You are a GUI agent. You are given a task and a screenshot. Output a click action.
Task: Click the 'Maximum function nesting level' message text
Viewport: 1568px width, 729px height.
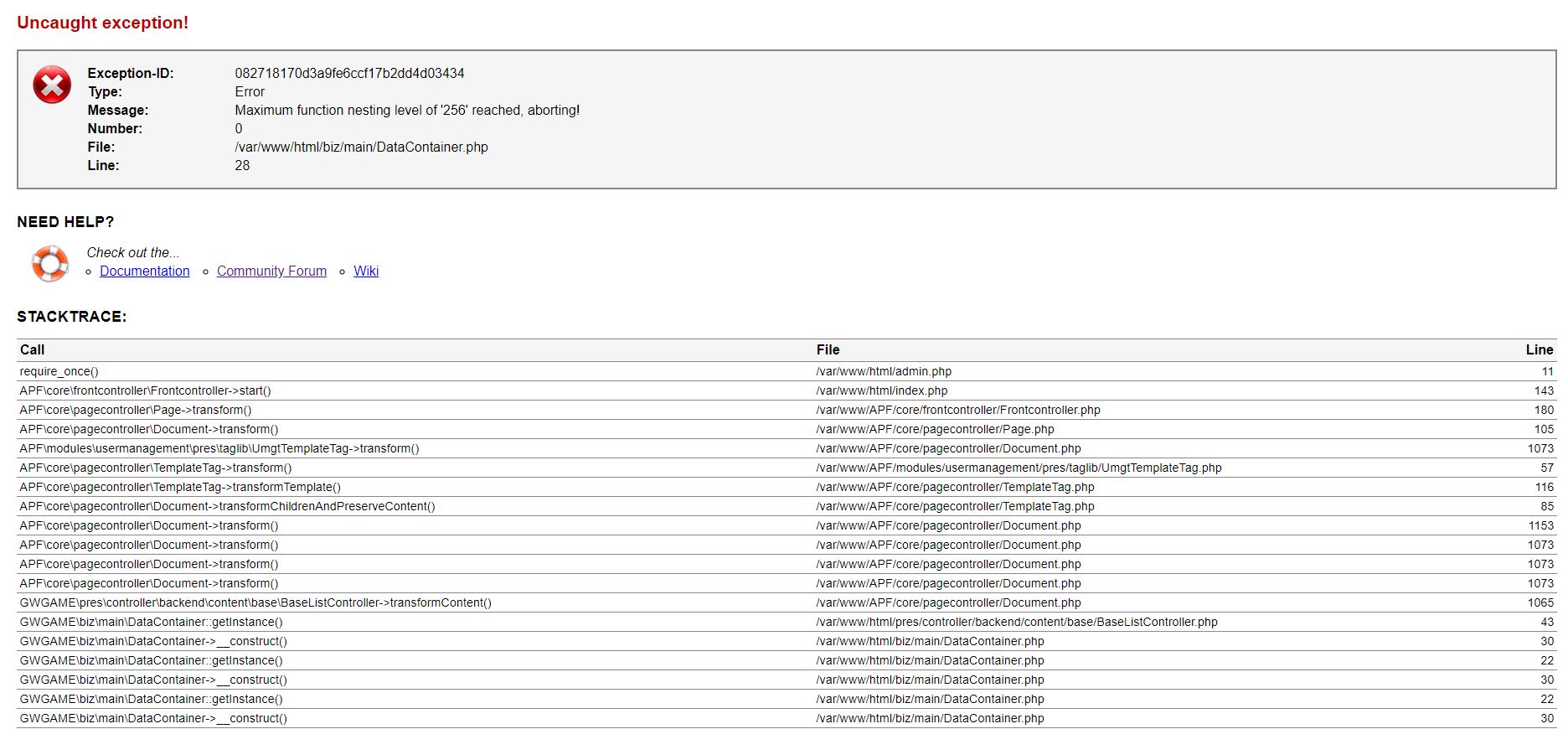pyautogui.click(x=407, y=110)
